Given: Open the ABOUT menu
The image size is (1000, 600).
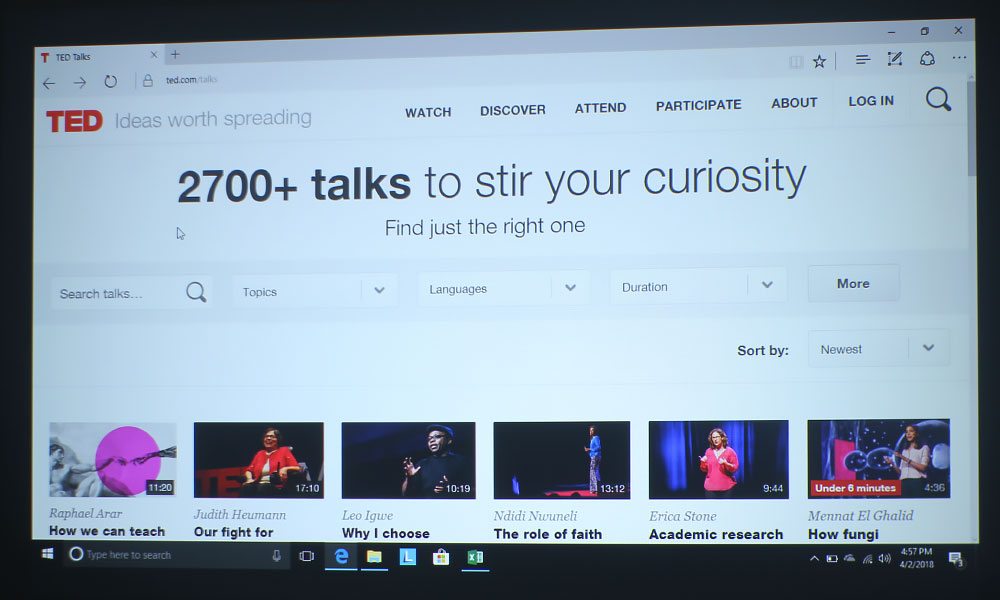Looking at the screenshot, I should tap(794, 103).
